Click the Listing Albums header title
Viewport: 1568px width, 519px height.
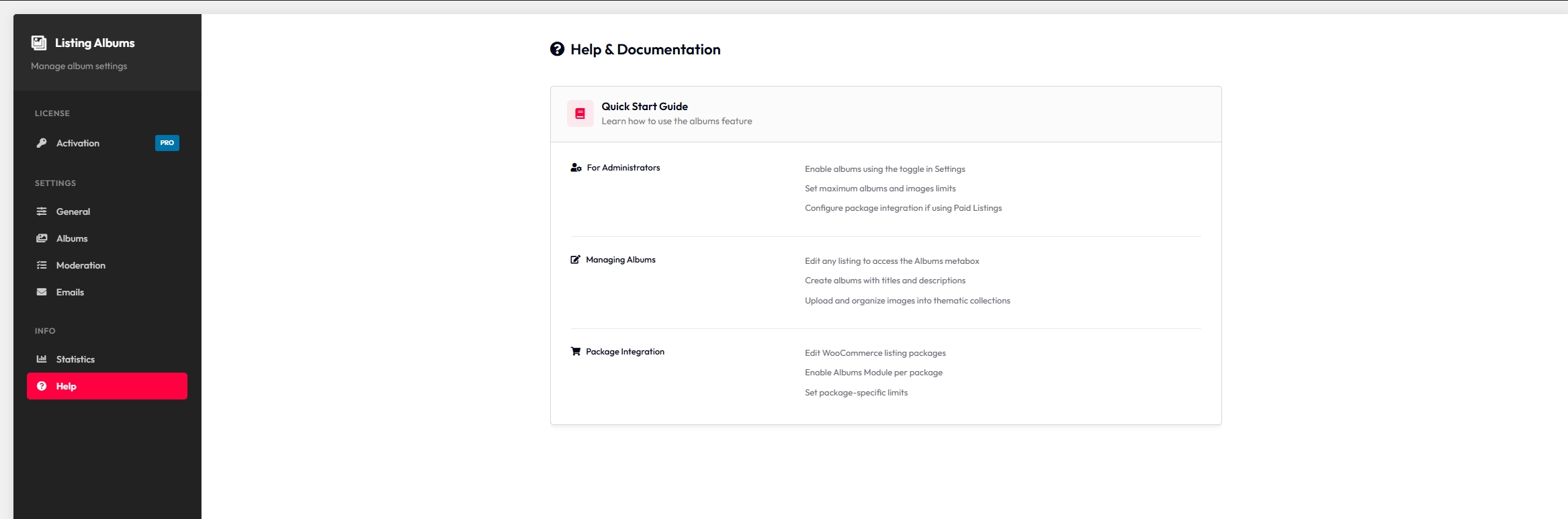click(x=95, y=43)
